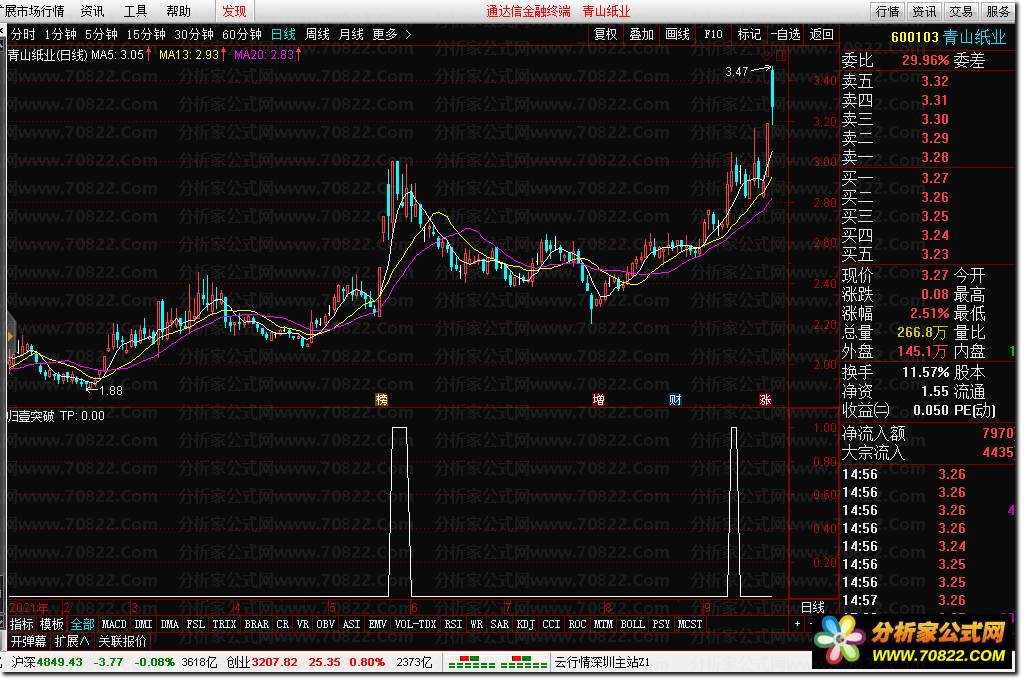Click the red-green connection signal indicator
The height and width of the screenshot is (680, 1024).
coord(497,662)
